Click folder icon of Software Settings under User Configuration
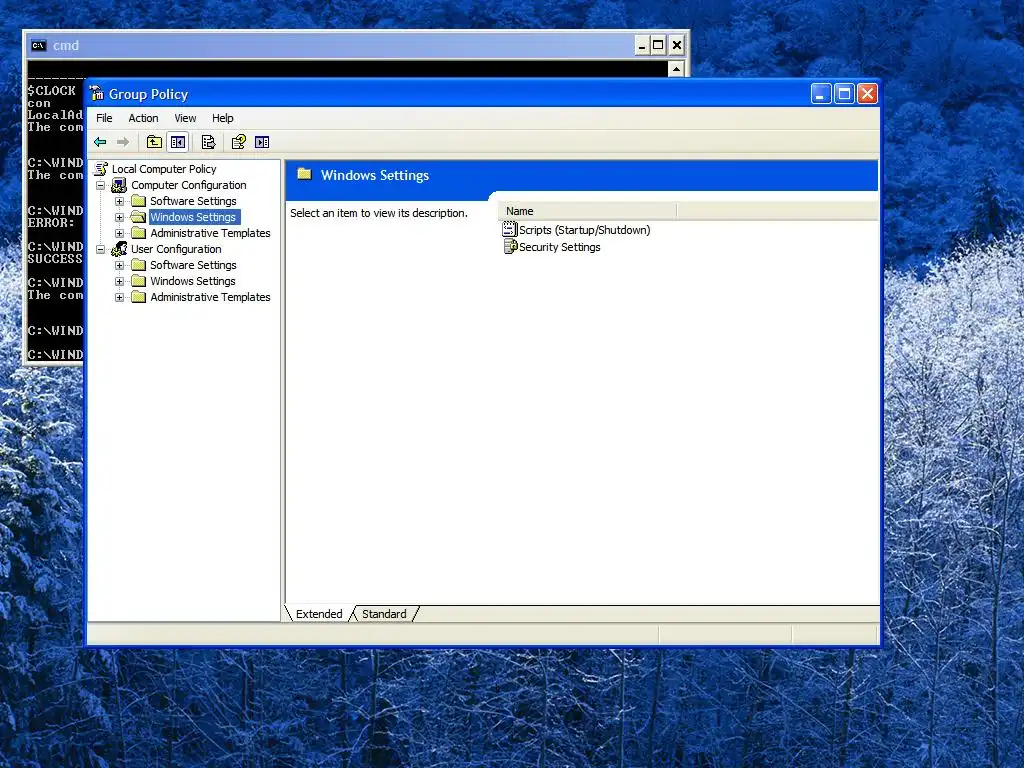The height and width of the screenshot is (768, 1024). pyautogui.click(x=138, y=264)
